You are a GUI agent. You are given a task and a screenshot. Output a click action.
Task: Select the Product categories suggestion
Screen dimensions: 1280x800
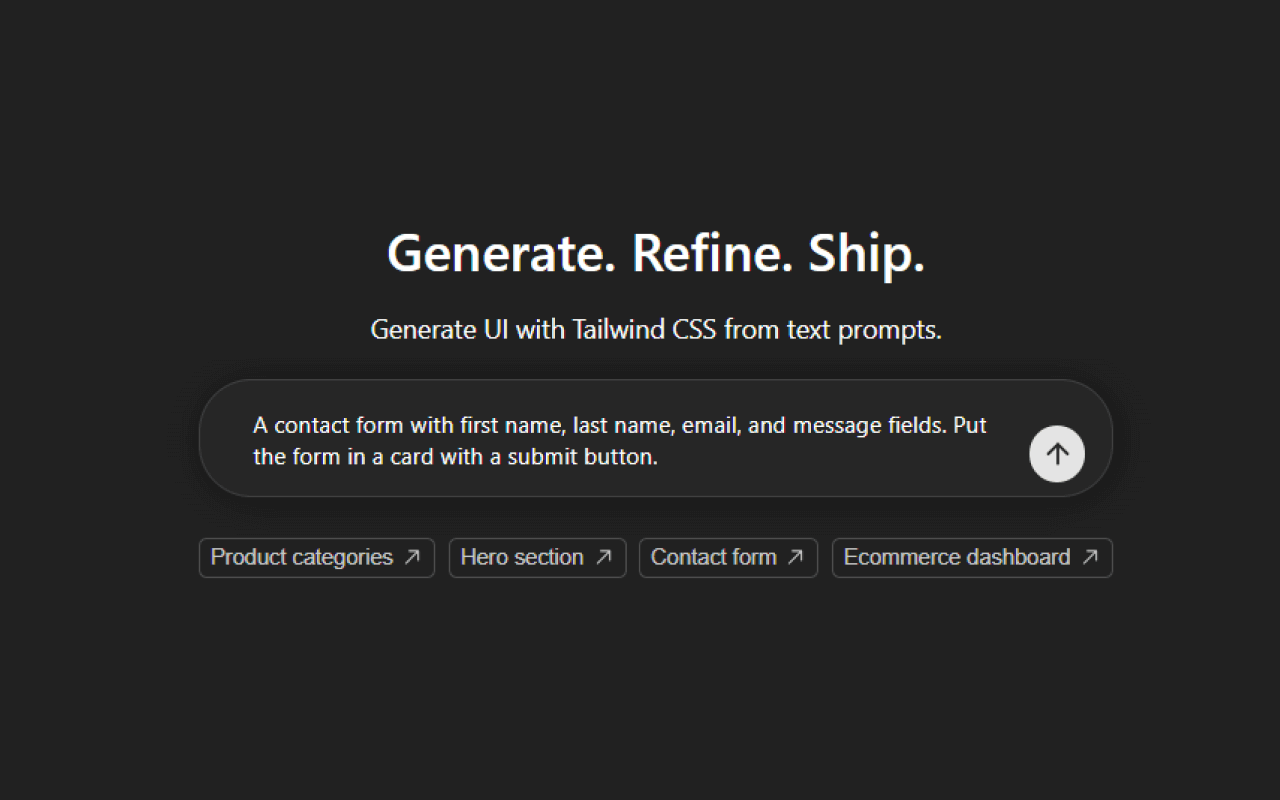(x=316, y=557)
